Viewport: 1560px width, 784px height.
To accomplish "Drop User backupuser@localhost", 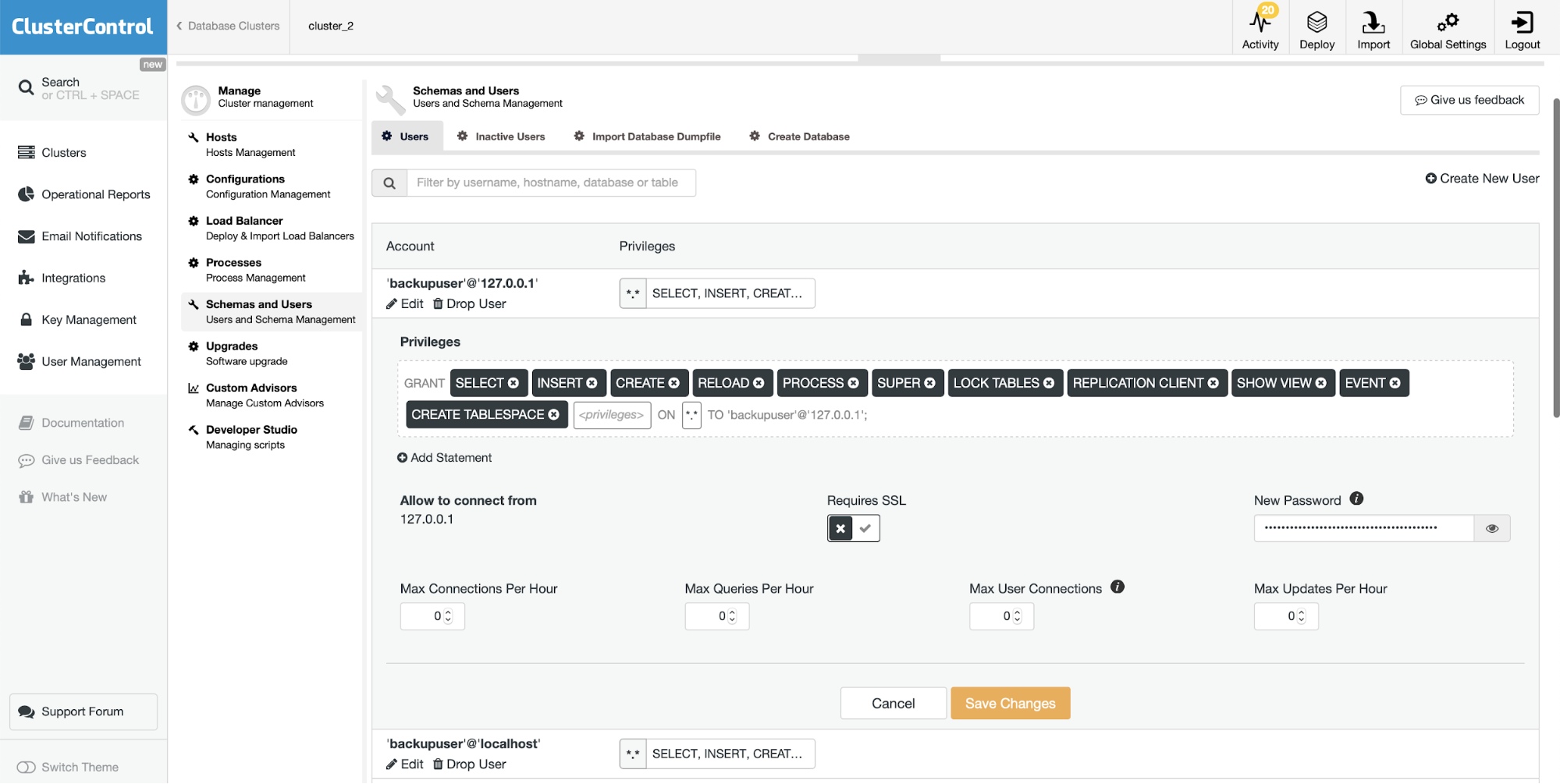I will 469,764.
